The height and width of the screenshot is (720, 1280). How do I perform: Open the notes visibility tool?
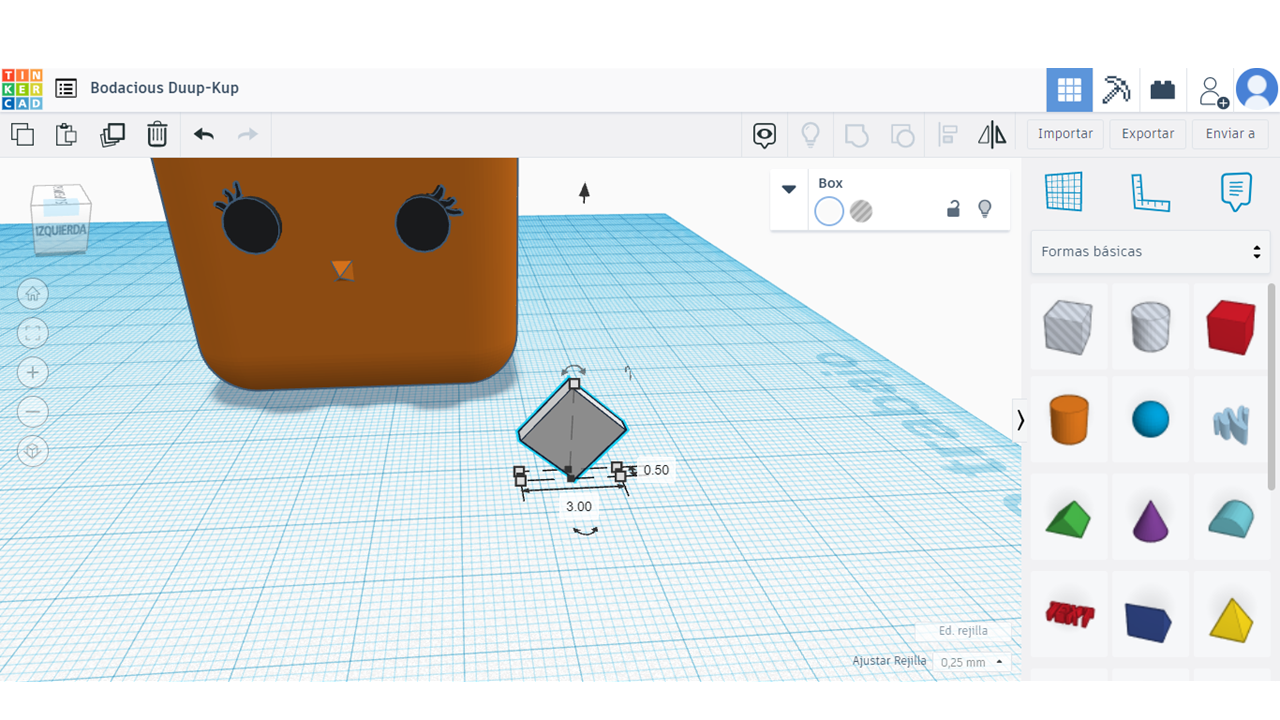tap(765, 135)
